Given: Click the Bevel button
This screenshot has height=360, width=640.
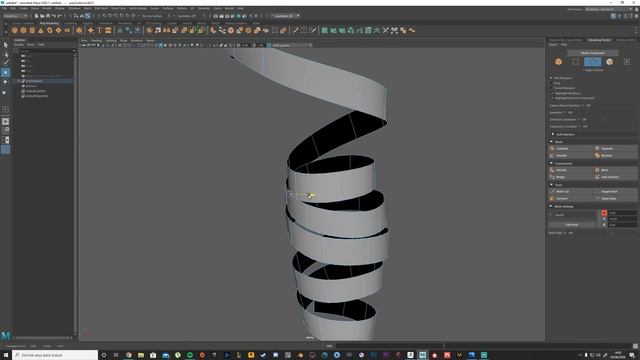Looking at the screenshot, I should 615,170.
